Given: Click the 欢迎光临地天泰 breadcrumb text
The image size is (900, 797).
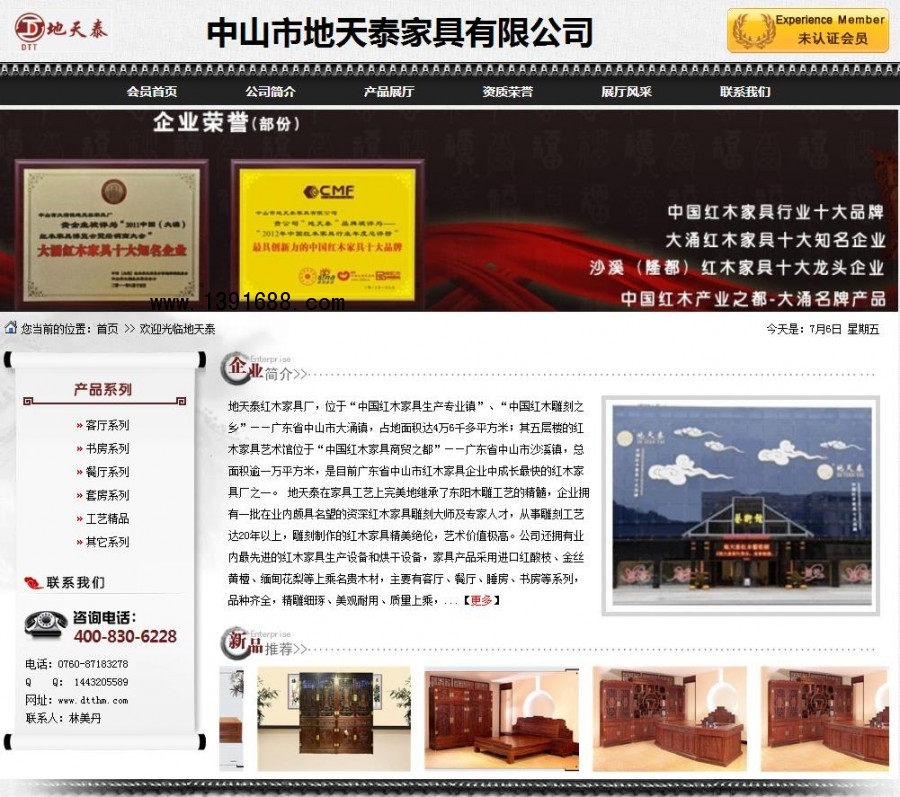Looking at the screenshot, I should click(177, 329).
